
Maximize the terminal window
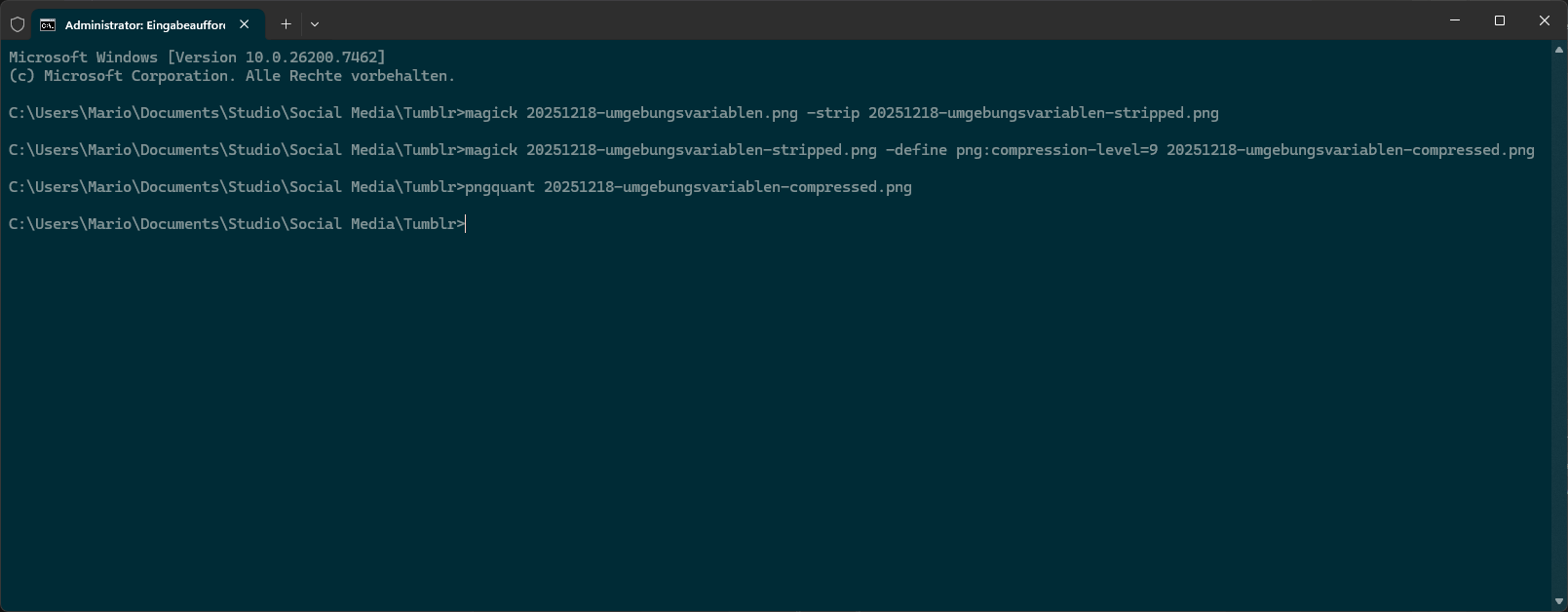1500,20
